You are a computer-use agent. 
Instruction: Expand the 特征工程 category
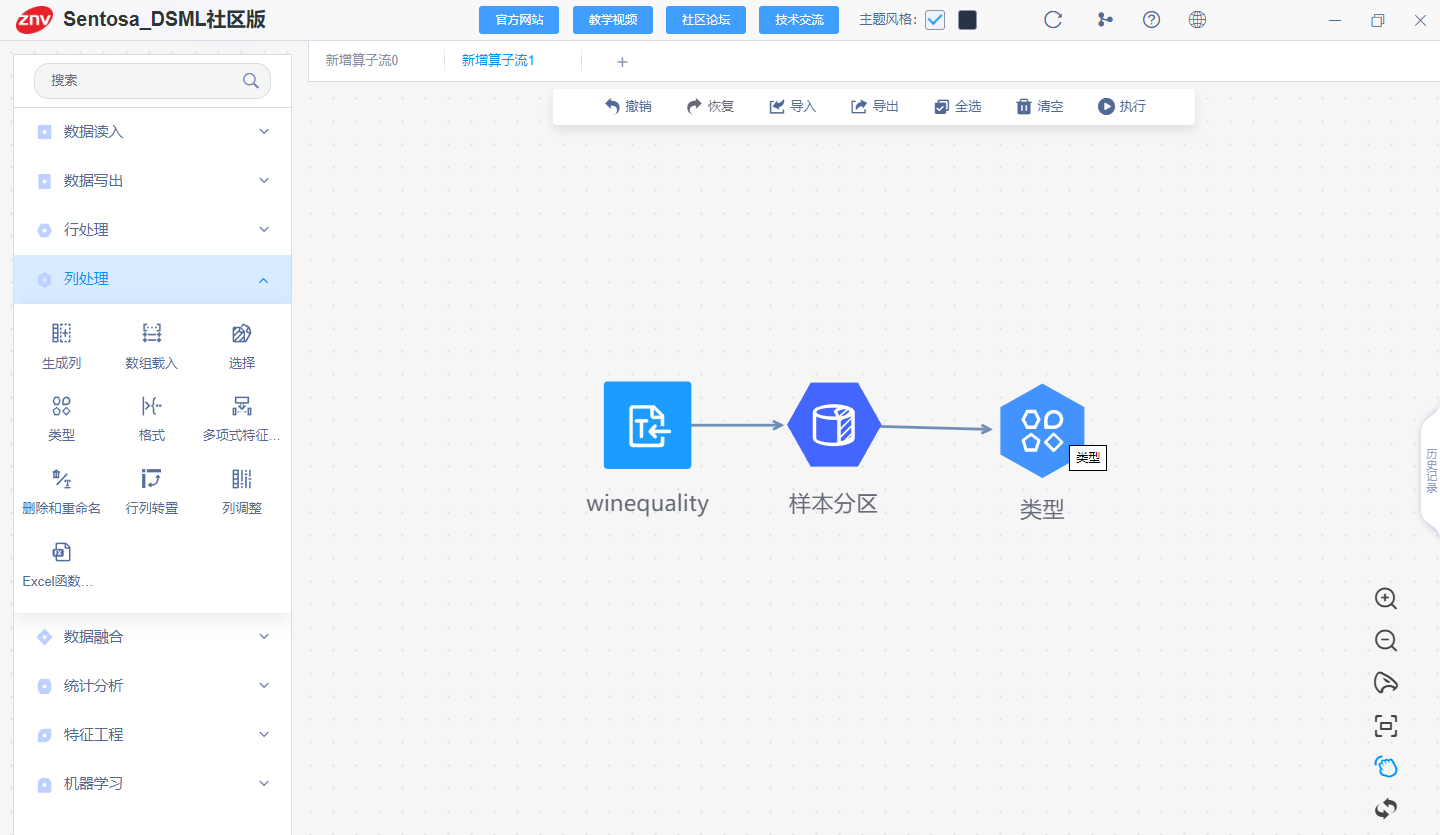coord(152,735)
